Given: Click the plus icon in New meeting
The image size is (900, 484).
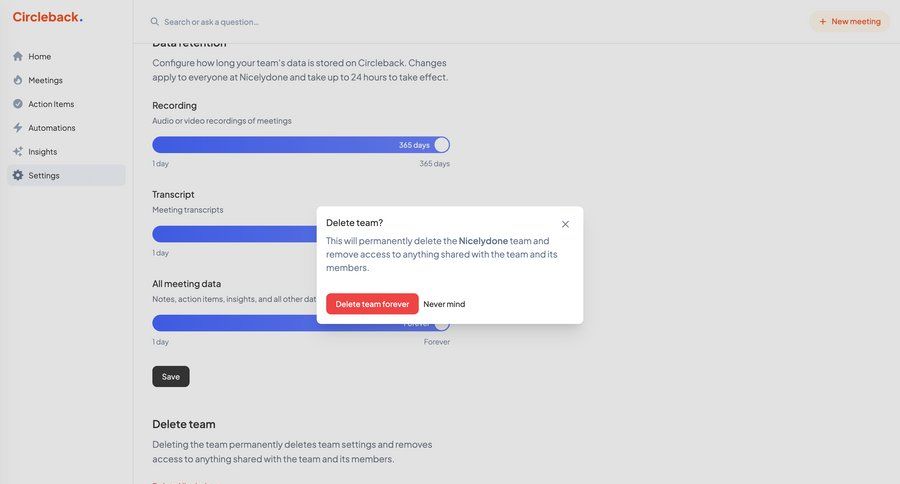Looking at the screenshot, I should [823, 22].
